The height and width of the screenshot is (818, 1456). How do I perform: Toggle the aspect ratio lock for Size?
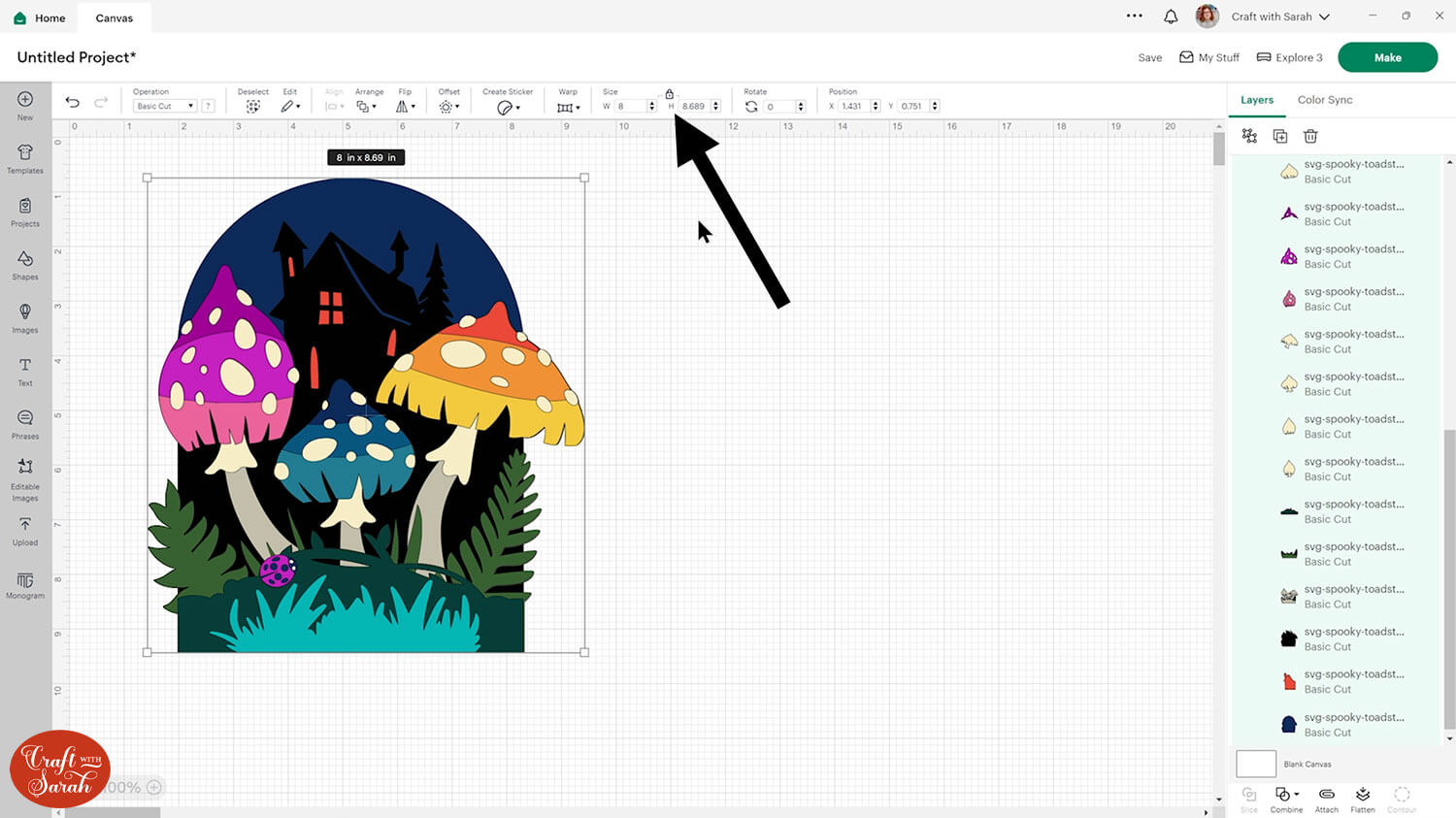click(x=669, y=94)
